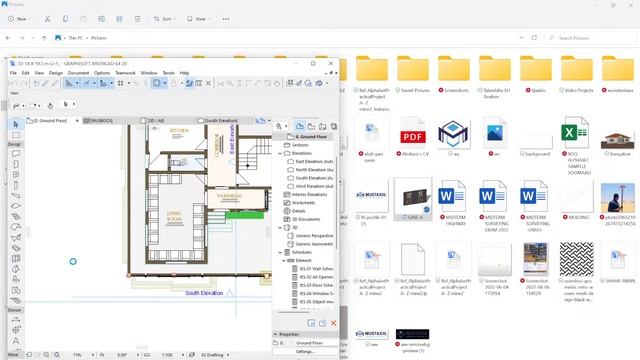This screenshot has width=640, height=360.
Task: Open the File menu in ARCHICAD
Action: (13, 73)
